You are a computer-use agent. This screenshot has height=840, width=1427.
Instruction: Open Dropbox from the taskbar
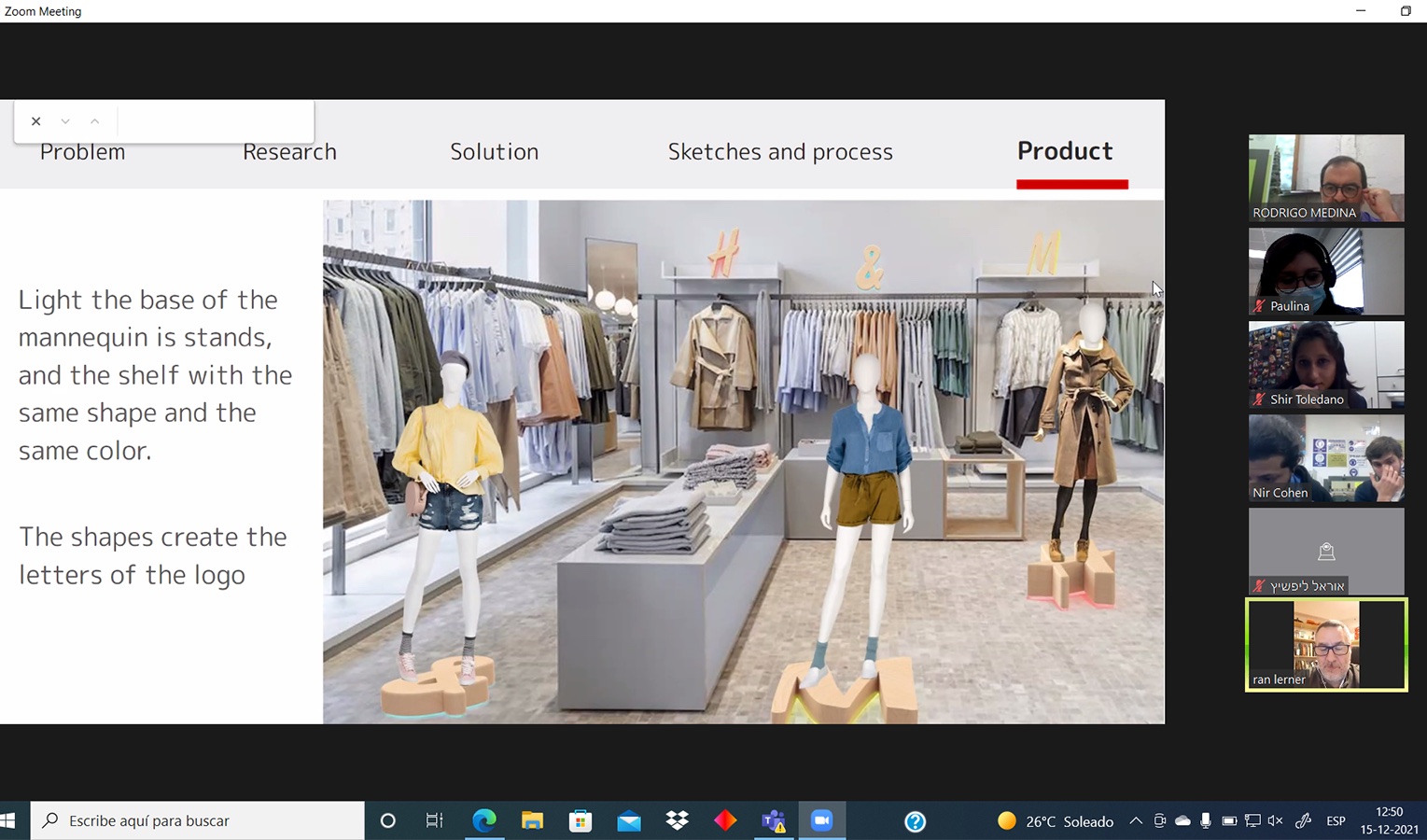pyautogui.click(x=677, y=820)
